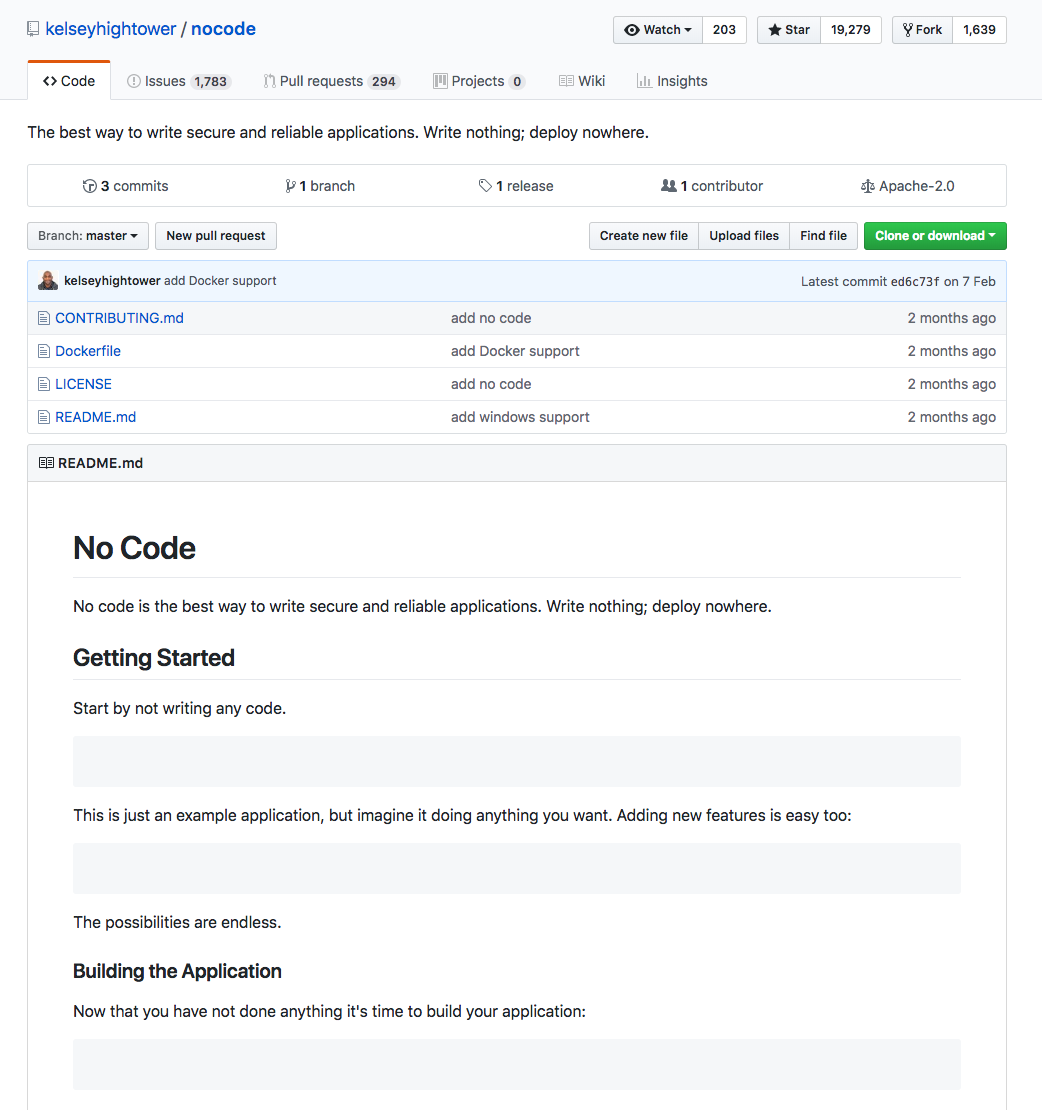This screenshot has height=1110, width=1042.
Task: Click 'add Docker support' in latest commit bar
Action: 220,281
